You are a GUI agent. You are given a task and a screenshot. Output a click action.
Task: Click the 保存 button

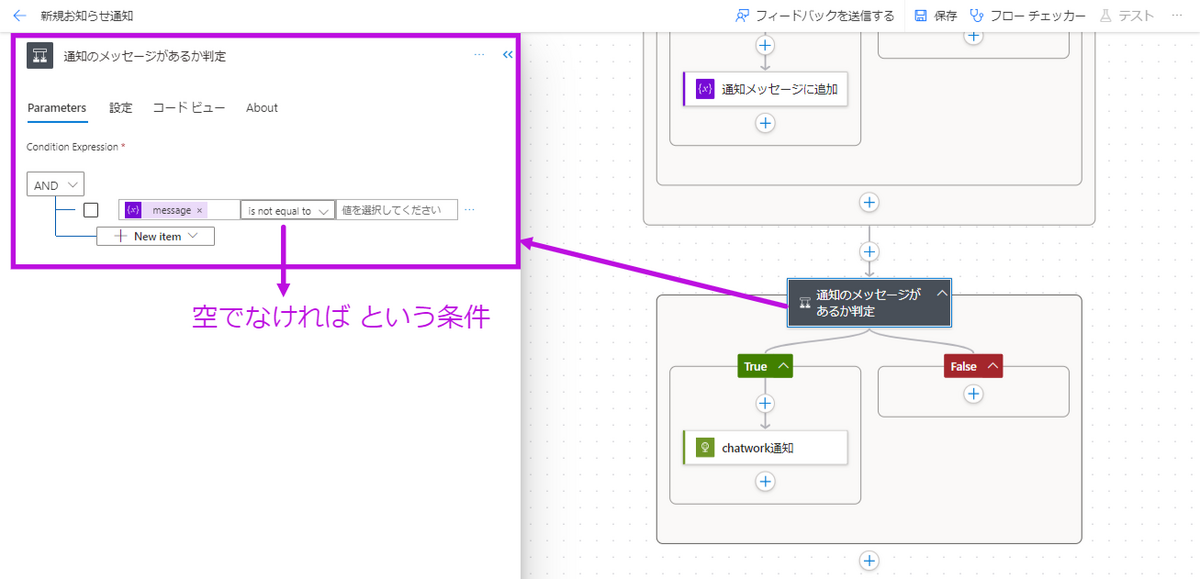tap(935, 16)
